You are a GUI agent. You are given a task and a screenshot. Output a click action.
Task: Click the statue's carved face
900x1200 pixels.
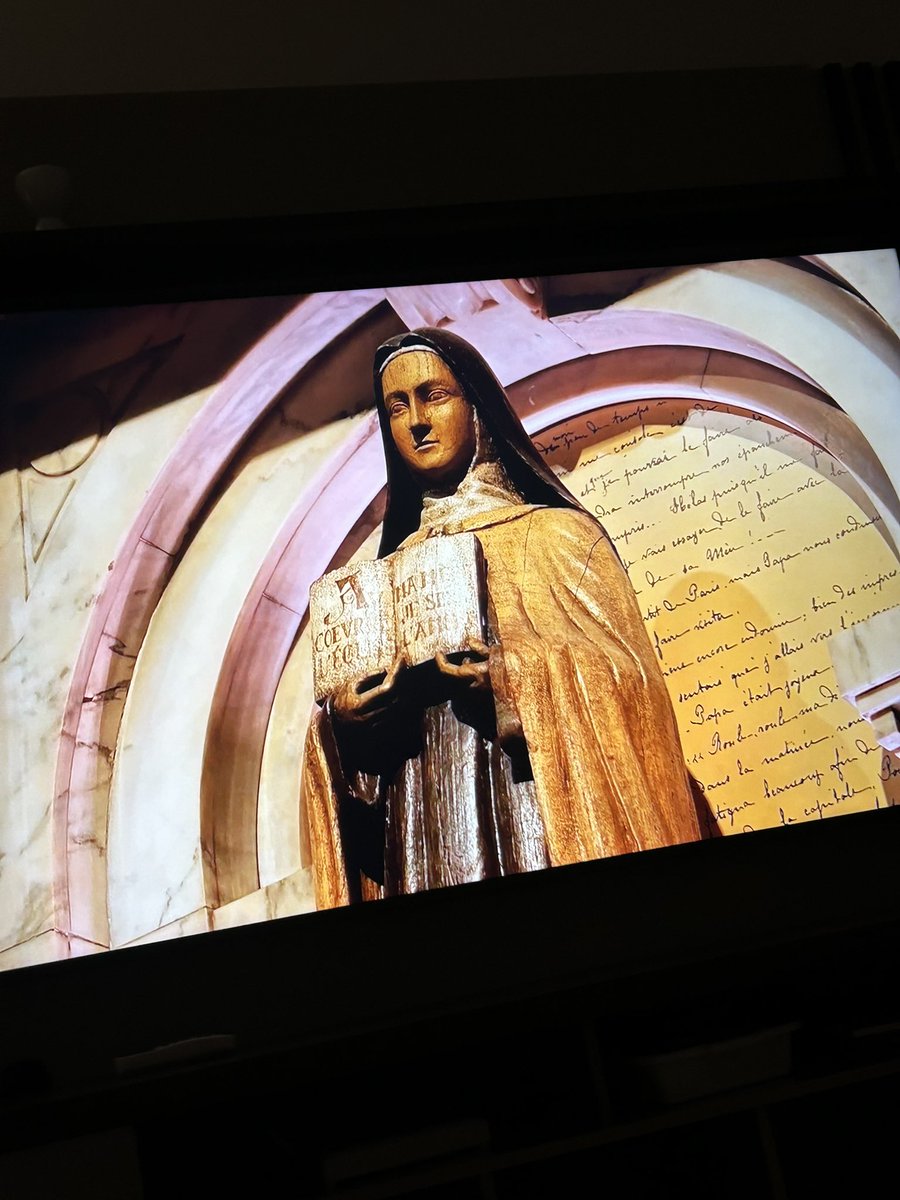(427, 413)
